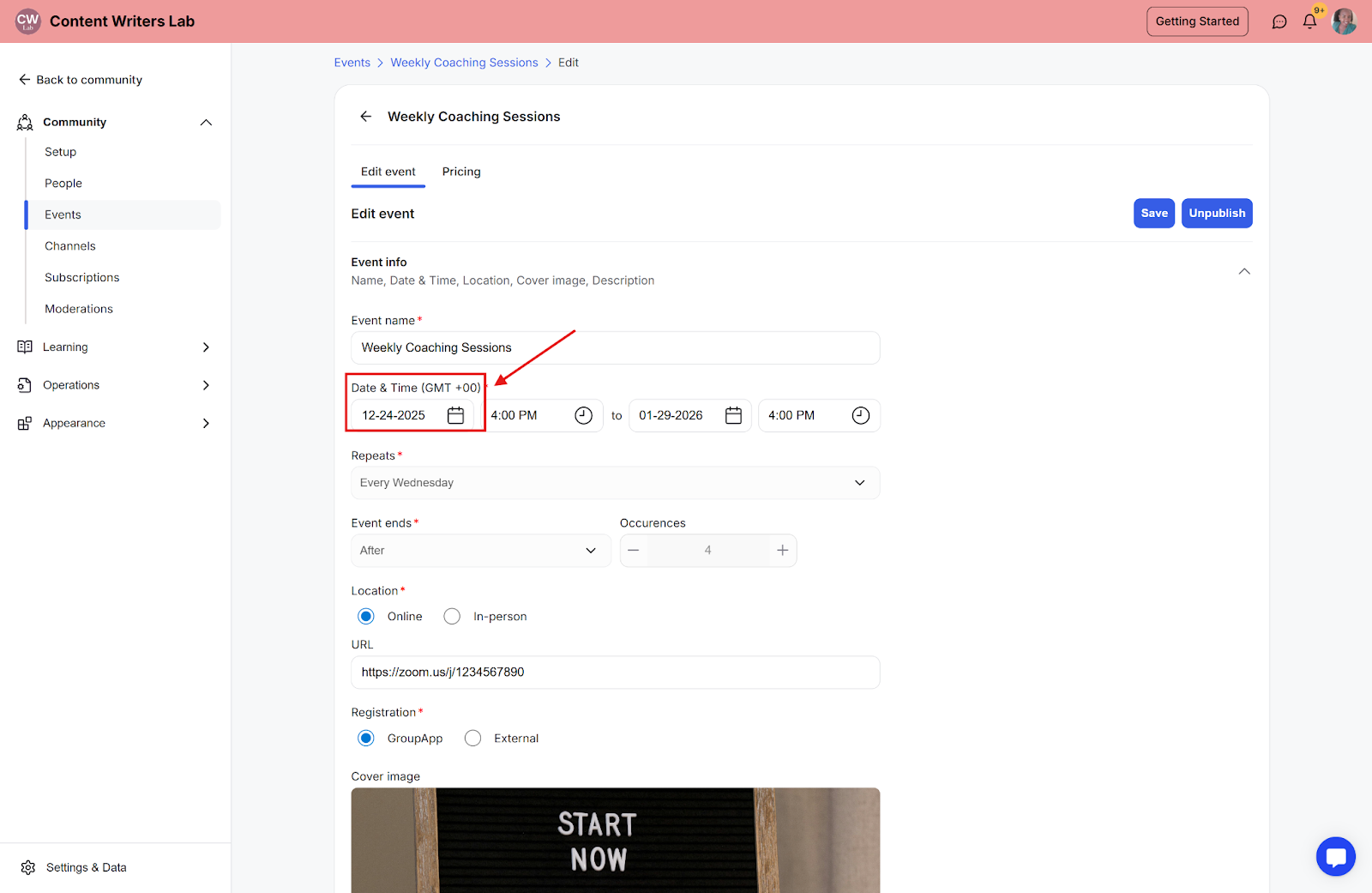Click the Learning book icon
This screenshot has height=893, width=1372.
pyautogui.click(x=25, y=347)
